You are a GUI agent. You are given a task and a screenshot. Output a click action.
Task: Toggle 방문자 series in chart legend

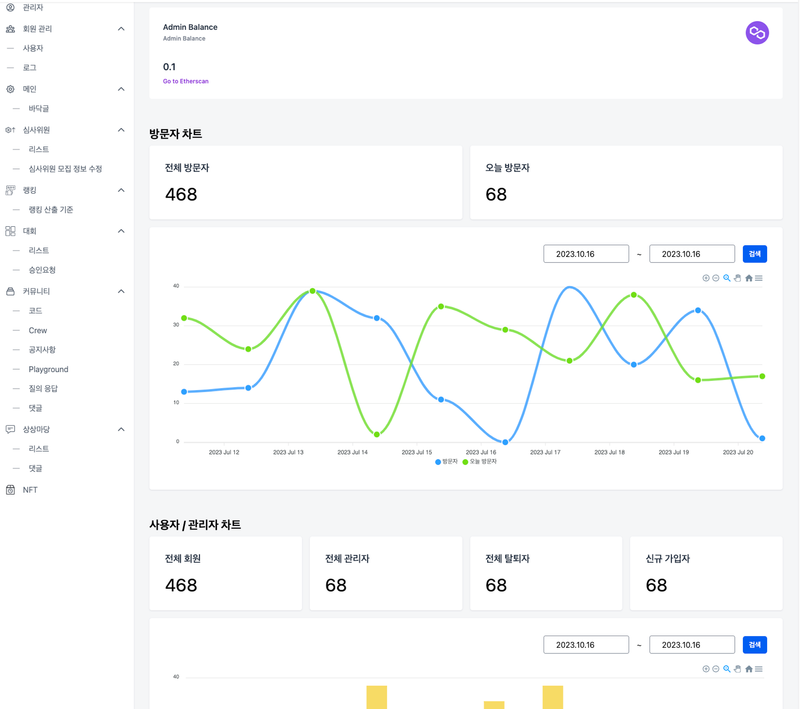coord(446,462)
